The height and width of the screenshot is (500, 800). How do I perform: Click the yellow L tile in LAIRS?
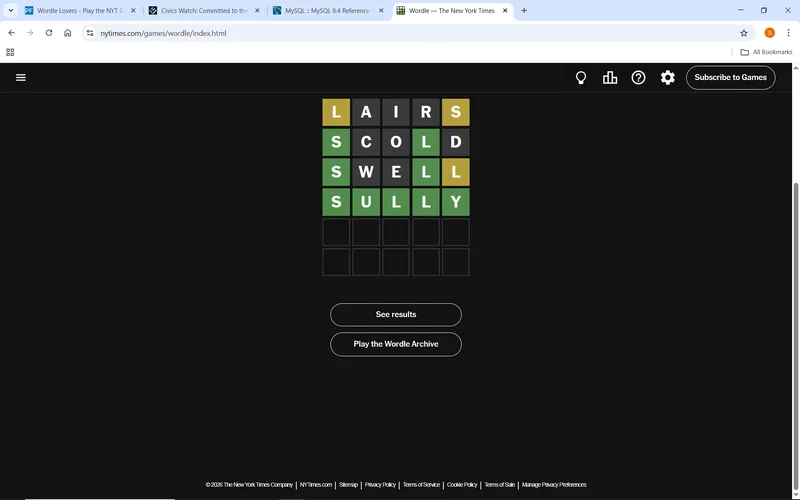[336, 112]
